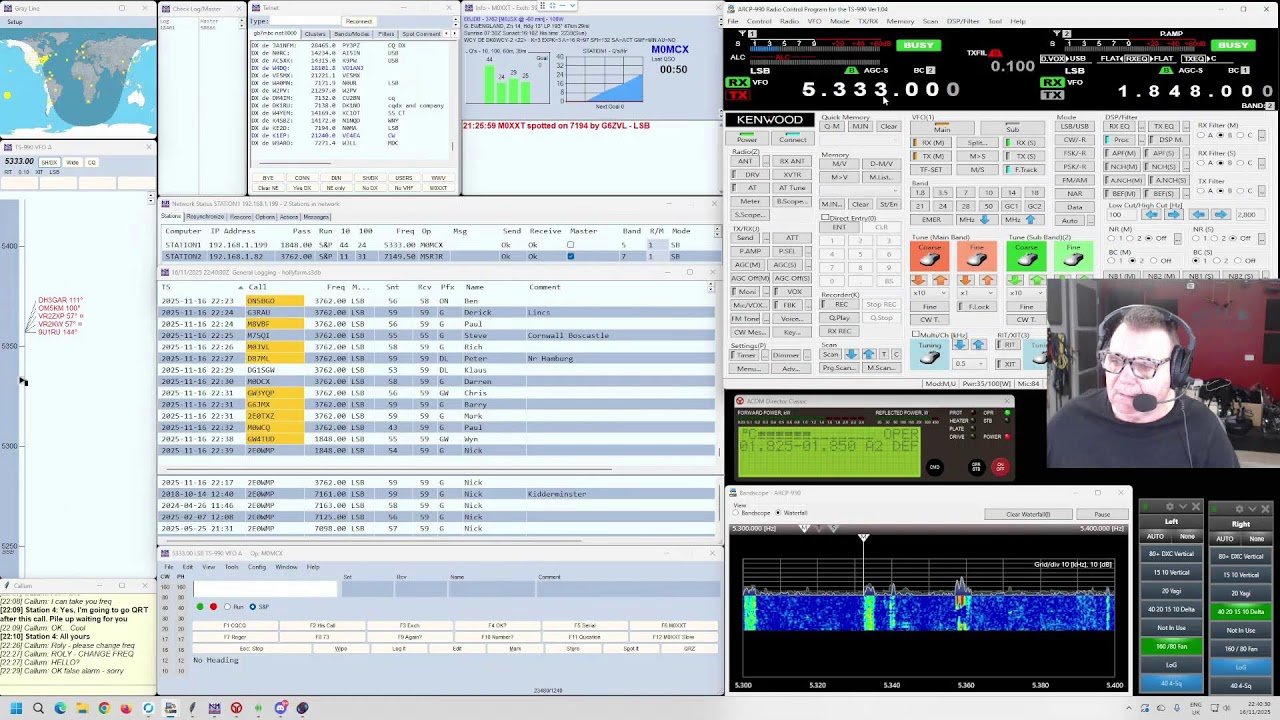The width and height of the screenshot is (1280, 720).
Task: Open the Main Band x10 step dropdown
Action: click(926, 293)
